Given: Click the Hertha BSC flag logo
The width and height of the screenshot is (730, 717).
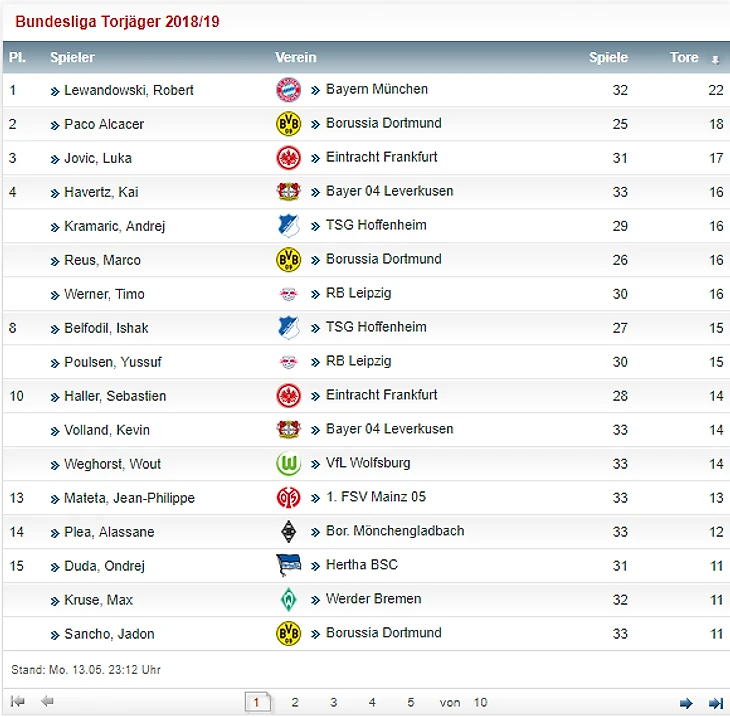Looking at the screenshot, I should point(289,565).
